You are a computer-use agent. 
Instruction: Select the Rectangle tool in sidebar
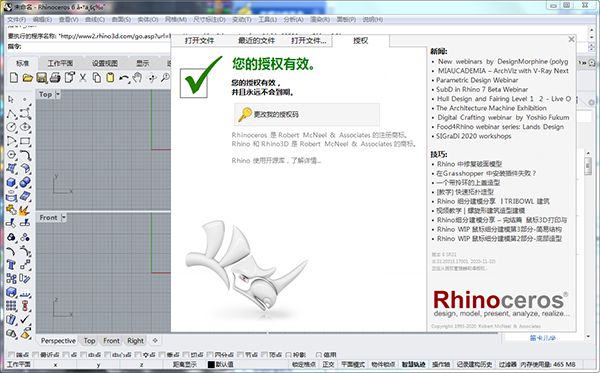click(x=25, y=141)
